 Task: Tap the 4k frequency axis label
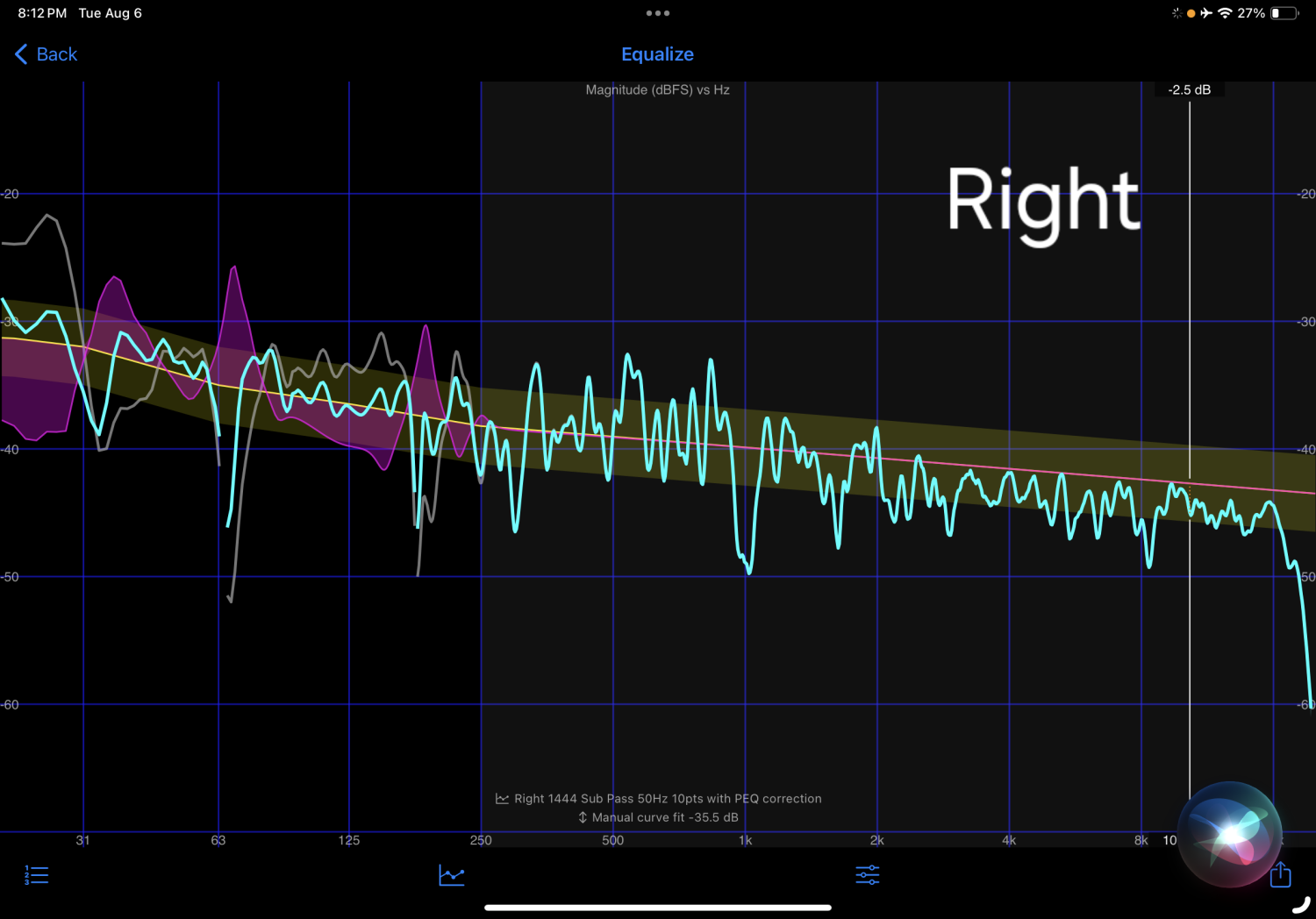(1009, 840)
